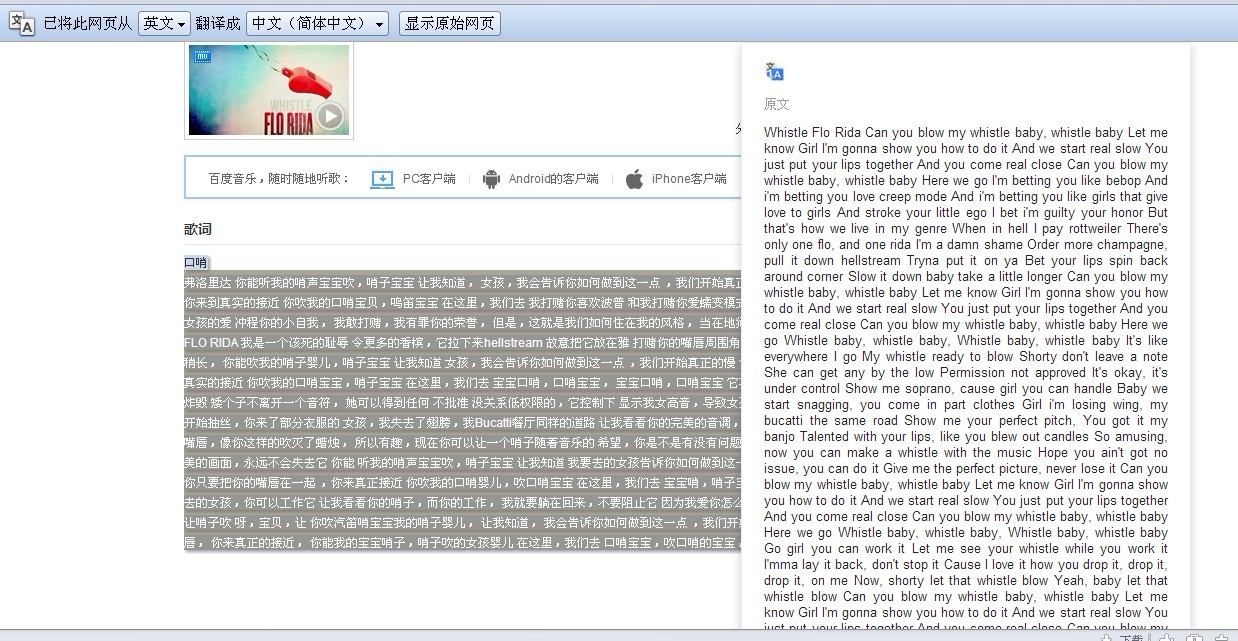Image resolution: width=1238 pixels, height=641 pixels.
Task: Open the PC客户端 link
Action: [429, 179]
